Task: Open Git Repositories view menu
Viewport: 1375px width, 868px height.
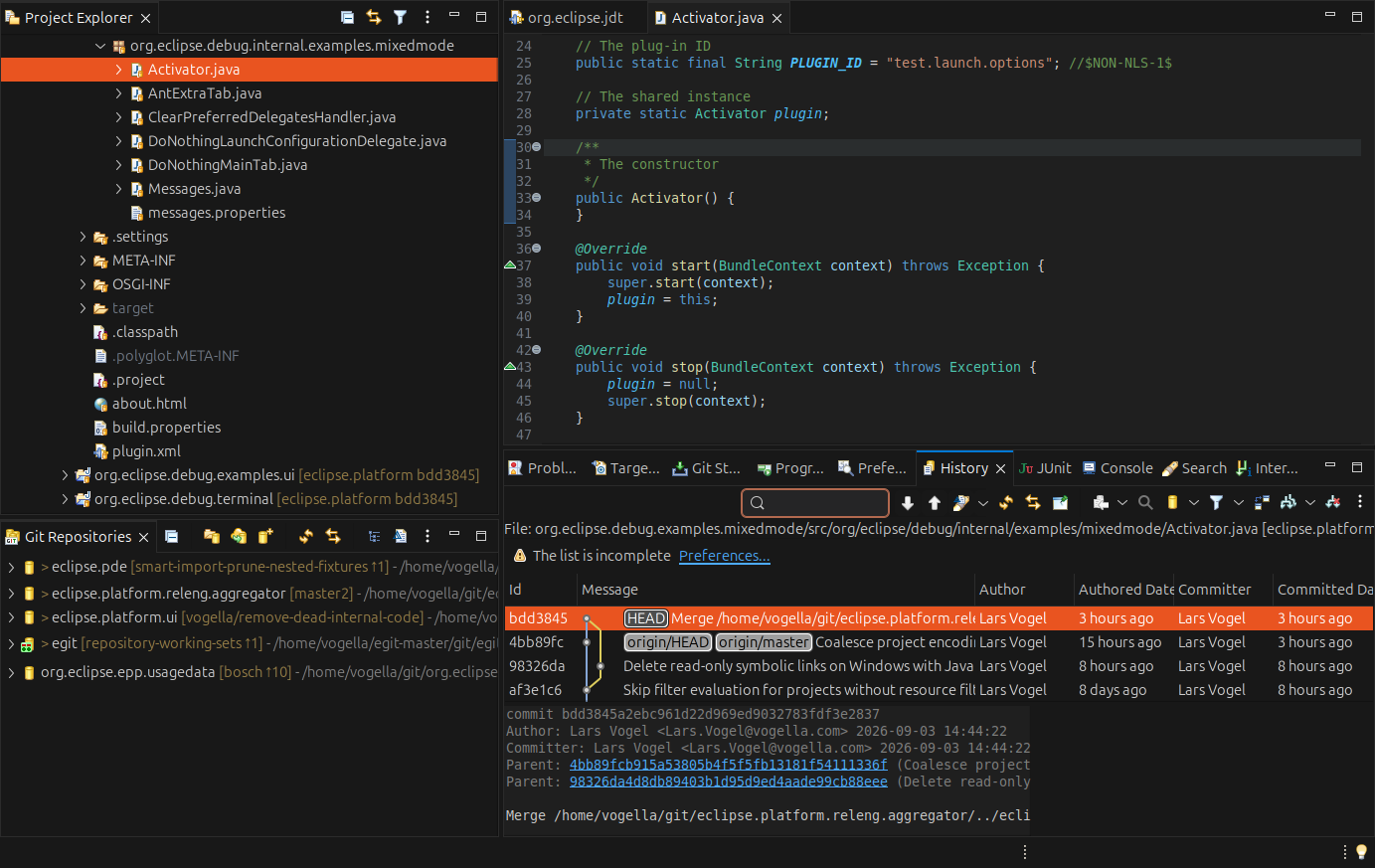Action: click(x=428, y=536)
